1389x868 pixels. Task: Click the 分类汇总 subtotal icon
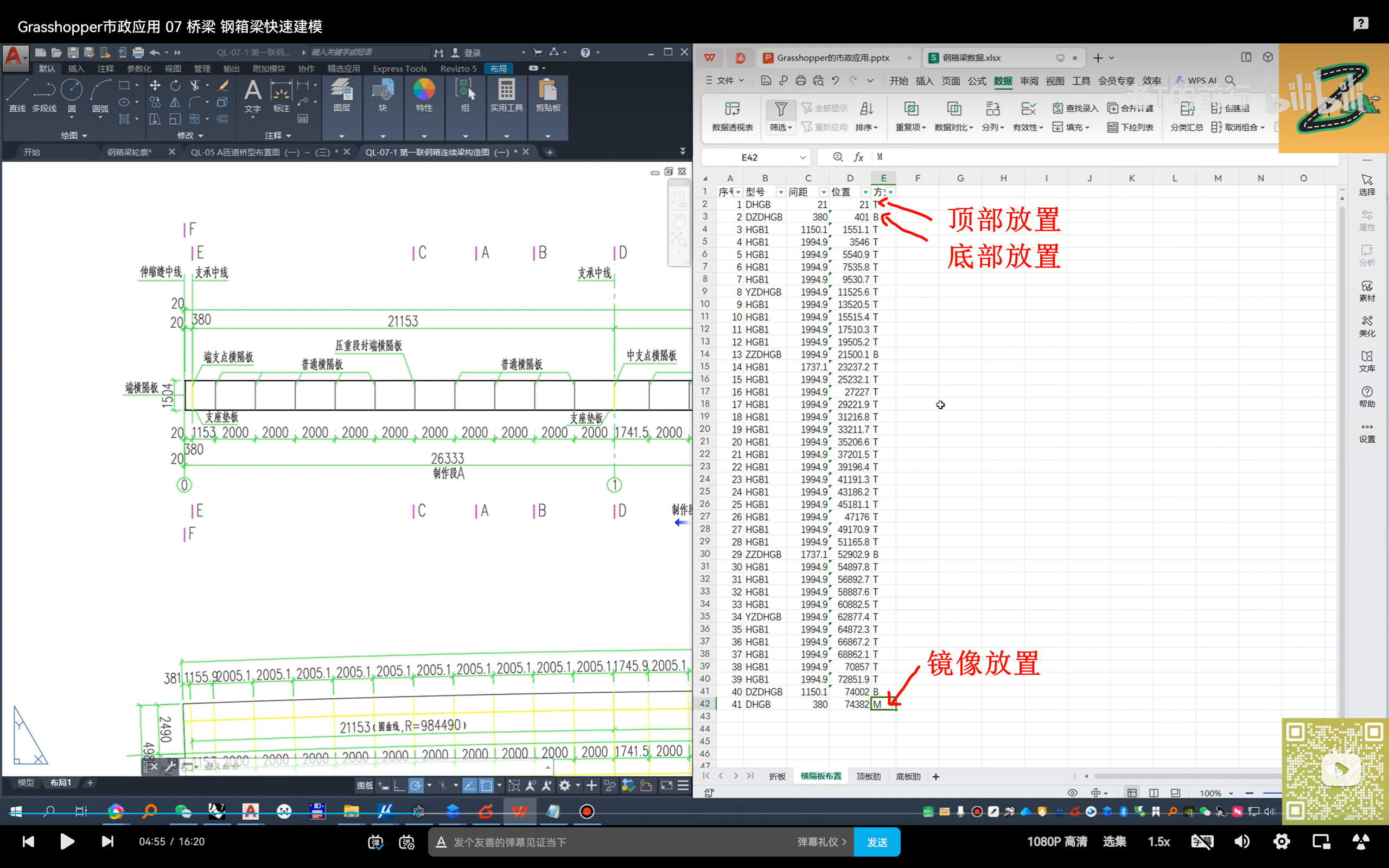coord(1187,109)
